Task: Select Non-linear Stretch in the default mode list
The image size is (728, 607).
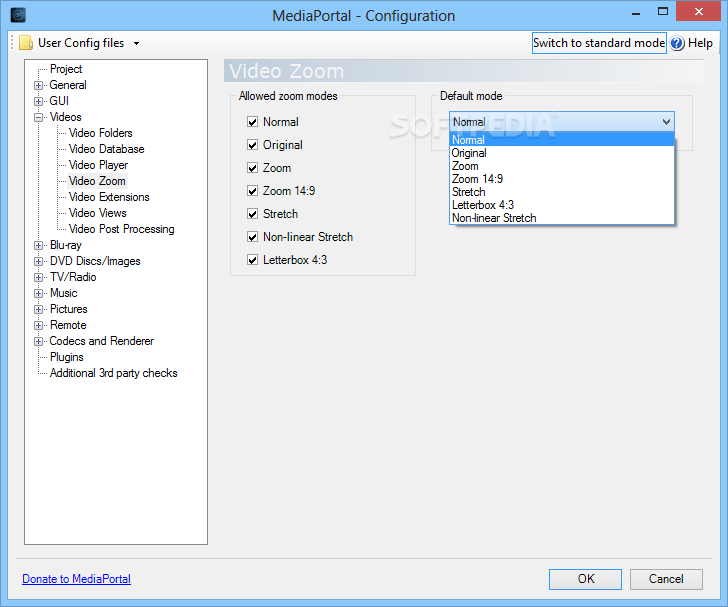Action: point(562,218)
